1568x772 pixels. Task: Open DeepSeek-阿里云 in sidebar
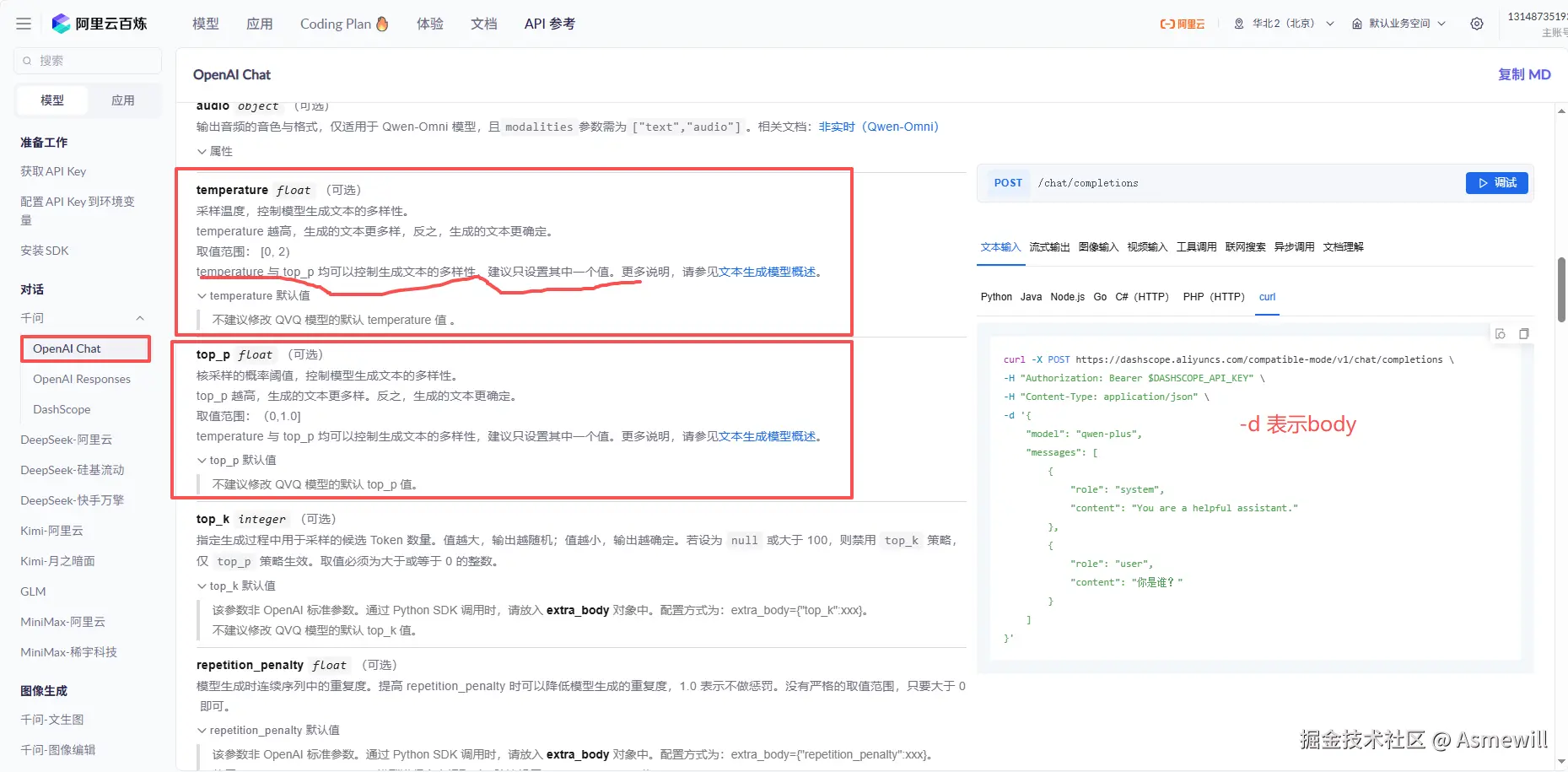tap(67, 440)
